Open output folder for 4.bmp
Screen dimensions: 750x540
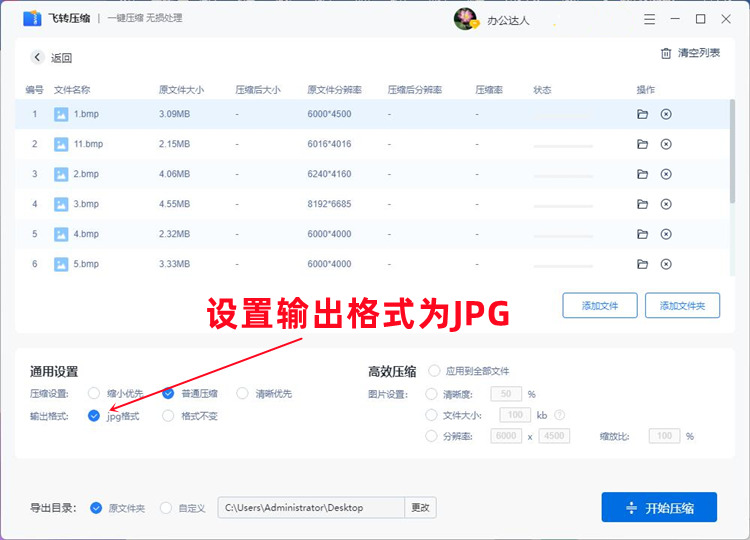[x=642, y=234]
